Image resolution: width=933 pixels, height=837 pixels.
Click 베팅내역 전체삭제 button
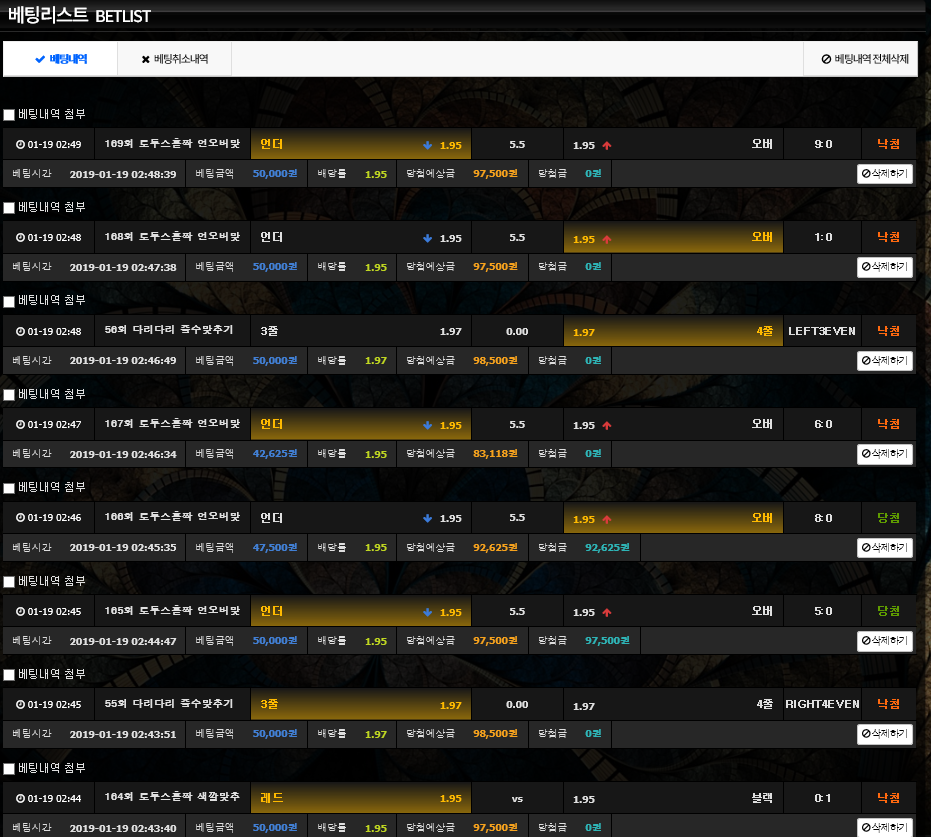point(864,59)
